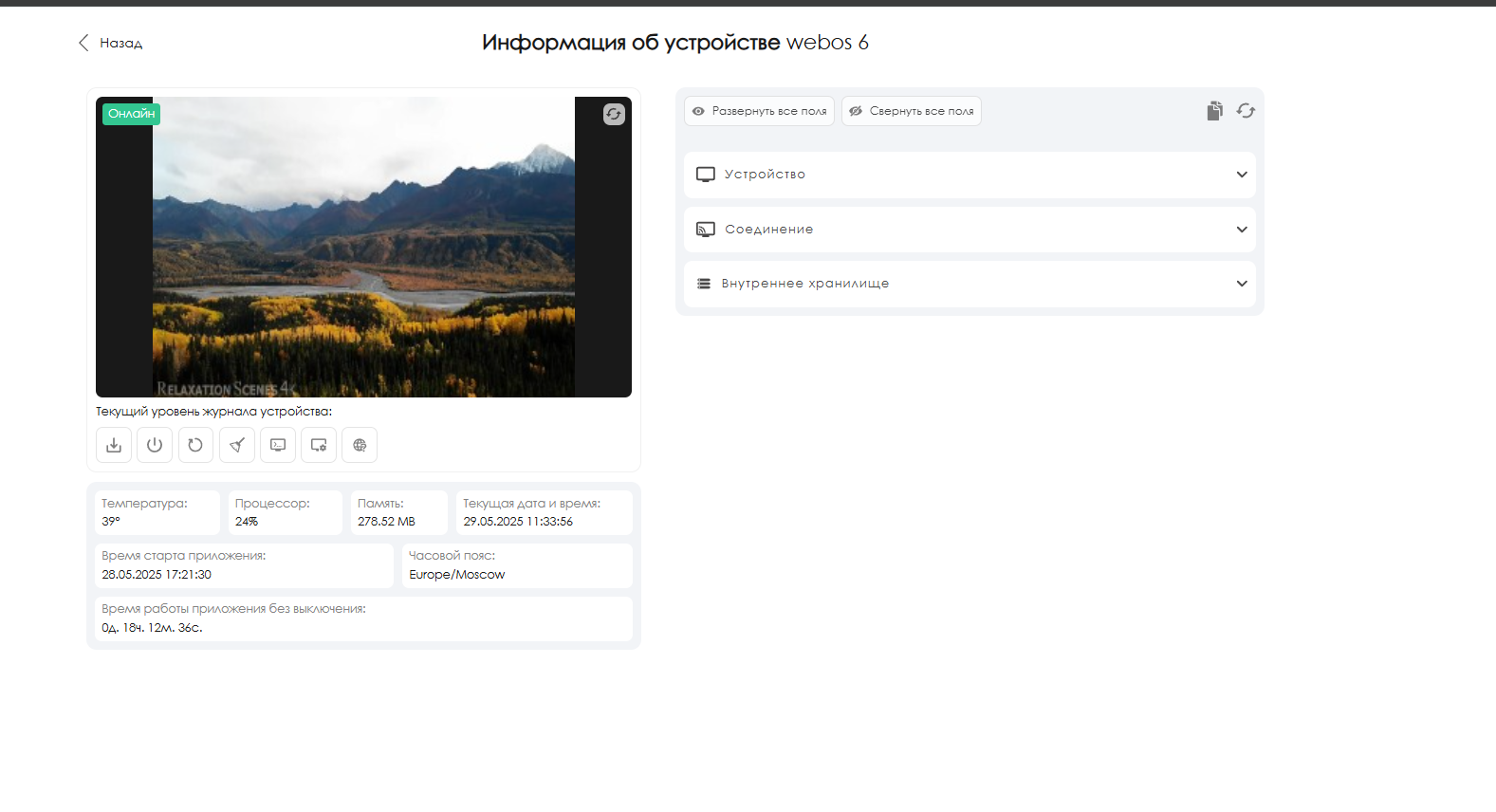Open the terminal console icon
This screenshot has height=812, width=1496.
point(278,445)
